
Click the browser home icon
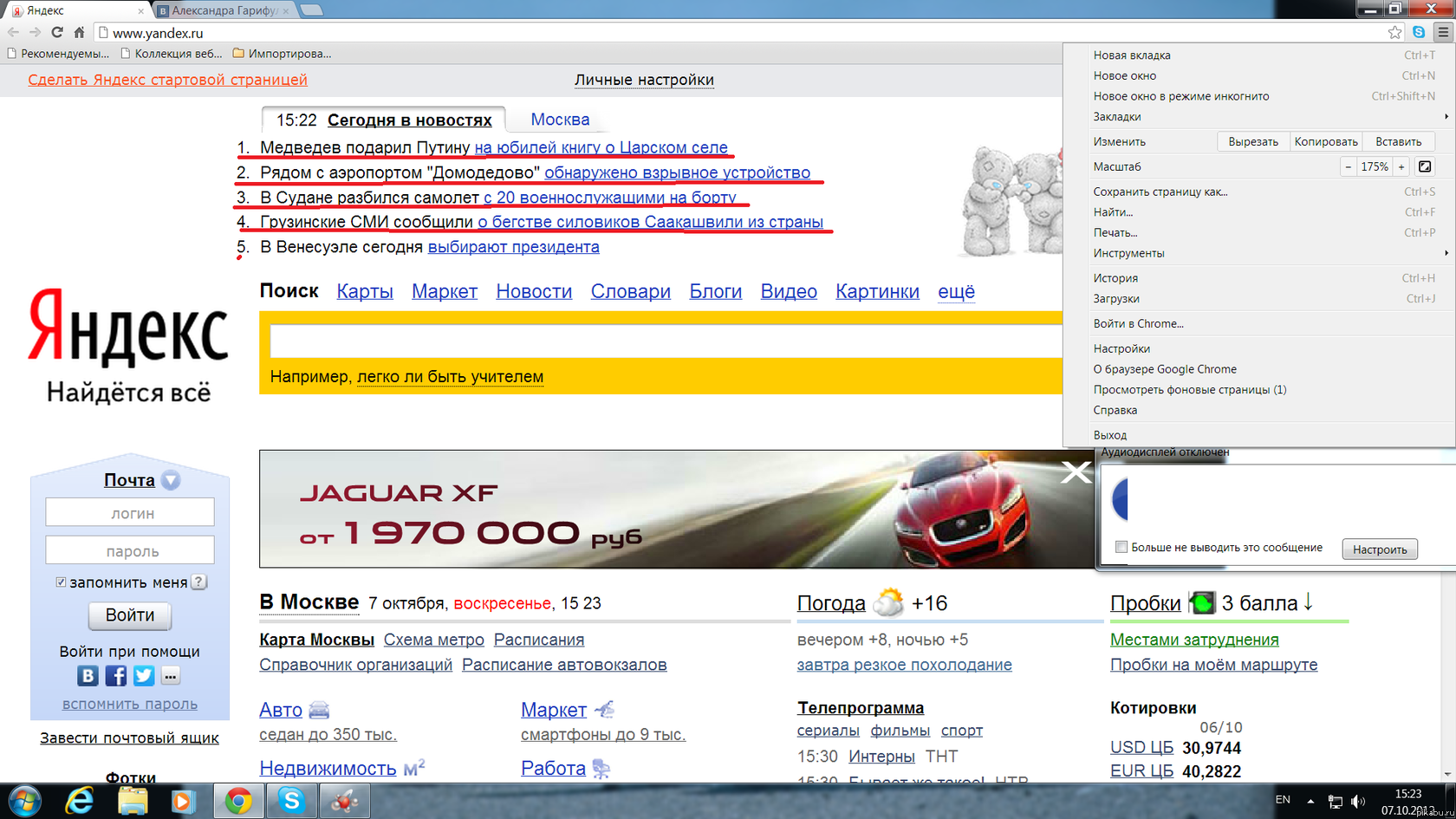tap(79, 32)
